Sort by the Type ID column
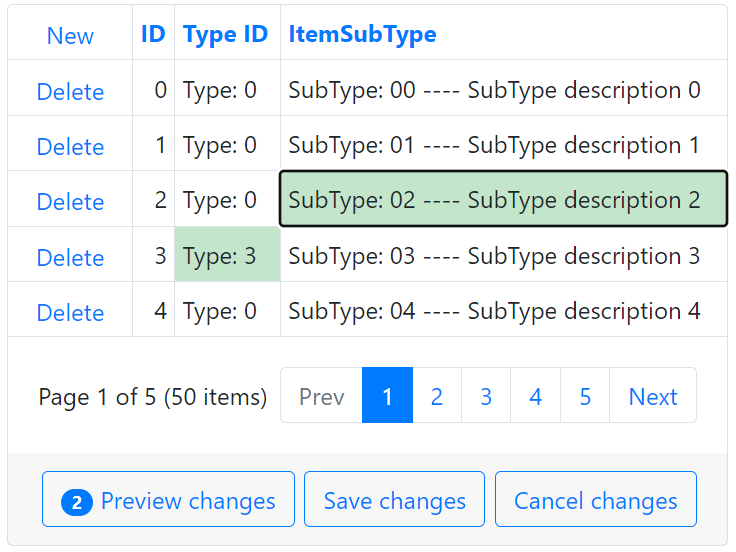This screenshot has height=552, width=736. pos(226,34)
